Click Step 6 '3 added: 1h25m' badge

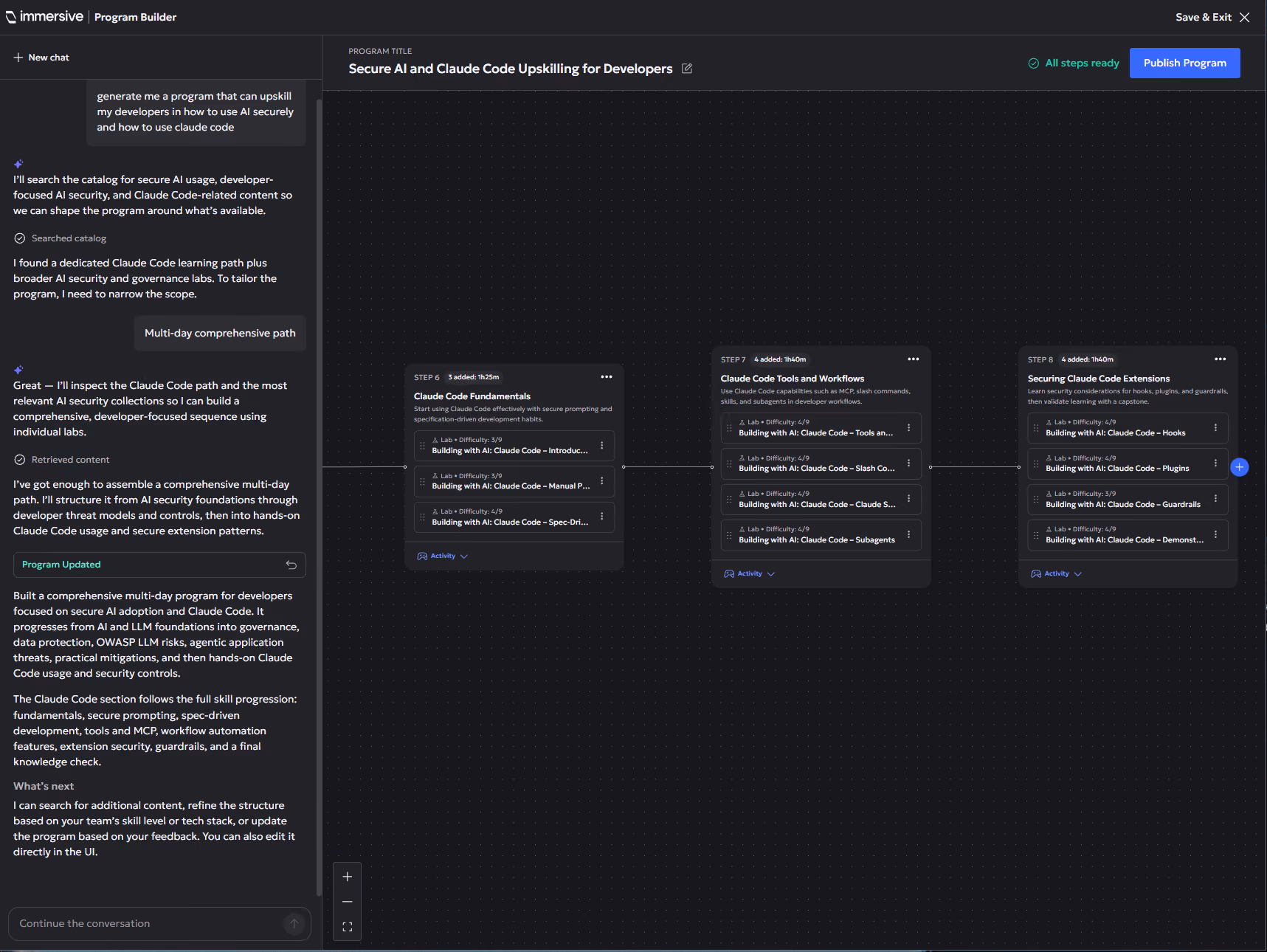(474, 377)
